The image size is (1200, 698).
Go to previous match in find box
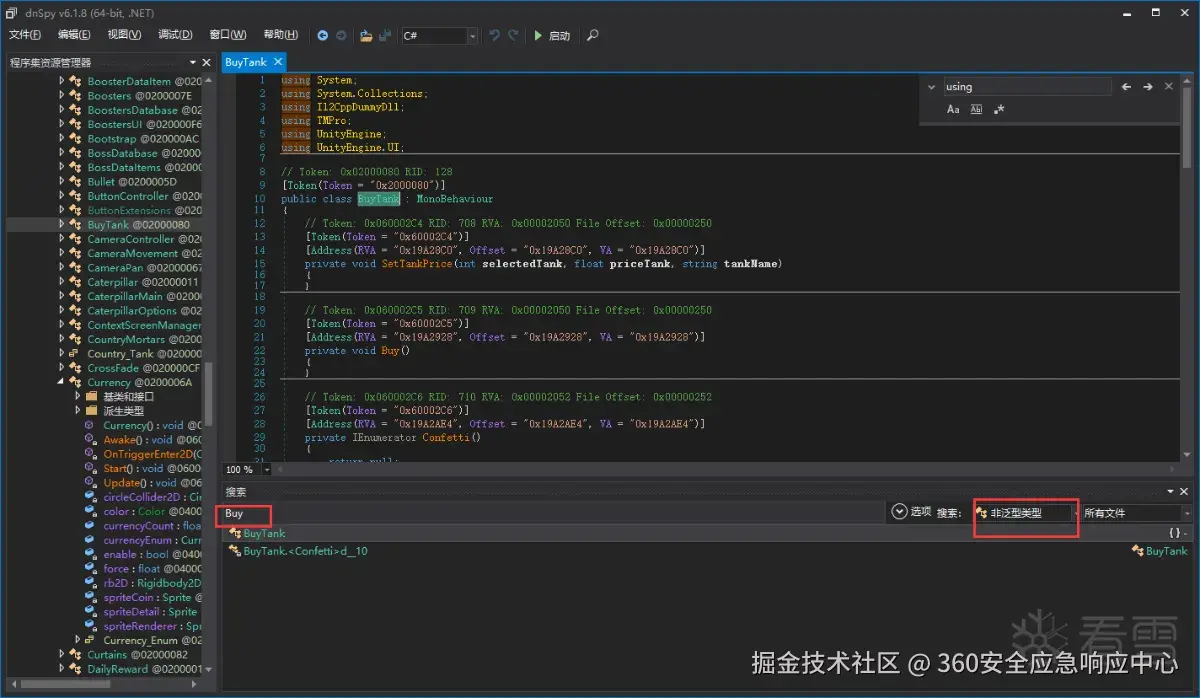(x=1126, y=87)
